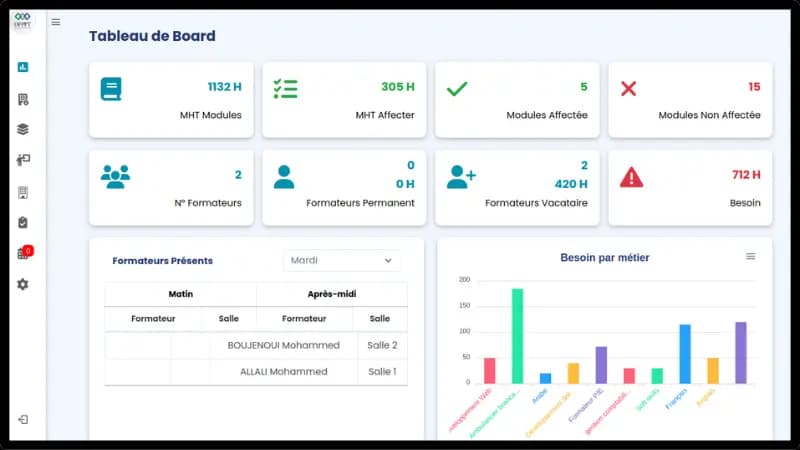The height and width of the screenshot is (450, 800).
Task: Open the stacked layers icon in sidebar
Action: point(23,129)
